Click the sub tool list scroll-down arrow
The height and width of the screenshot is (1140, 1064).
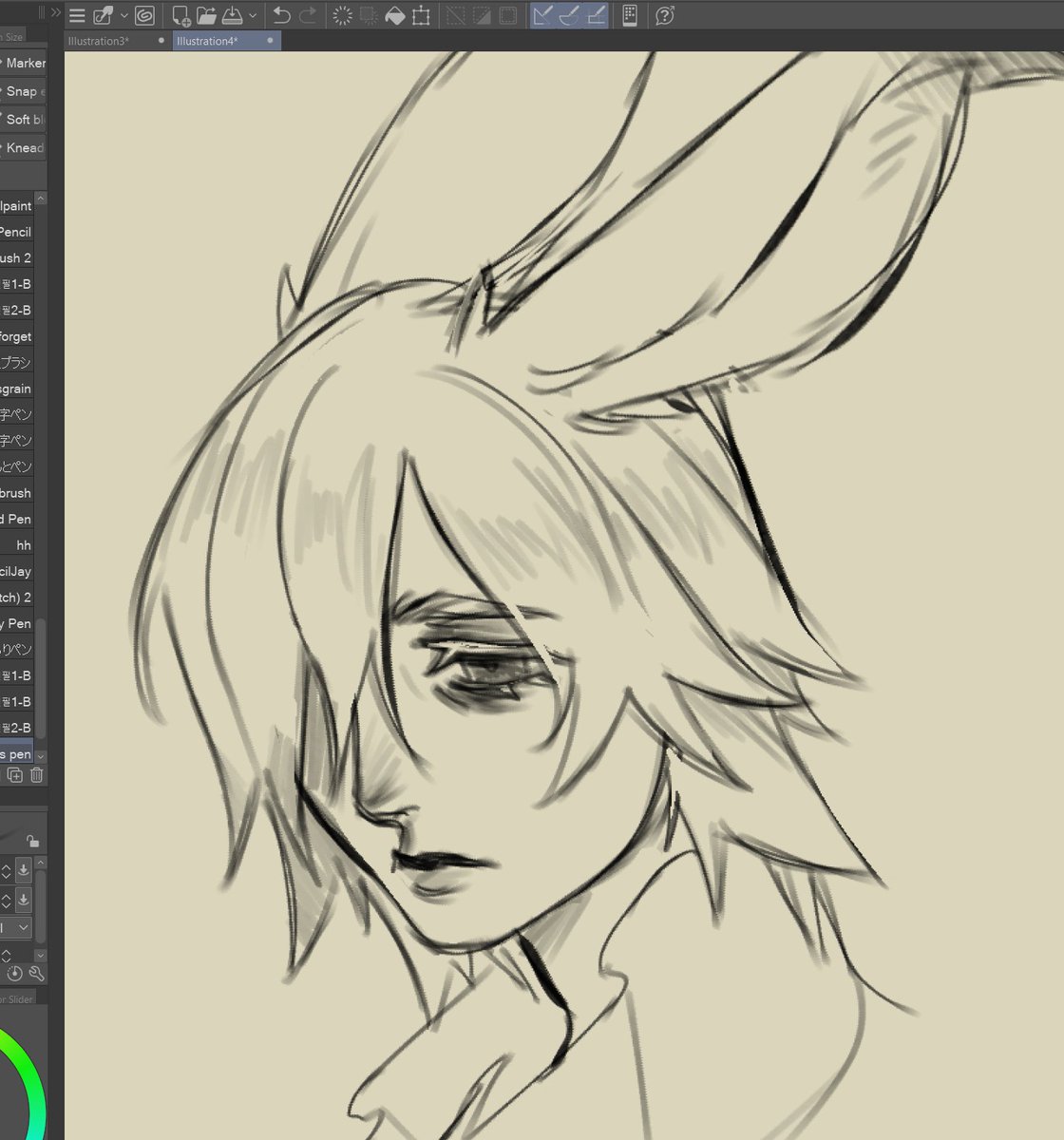coord(41,755)
